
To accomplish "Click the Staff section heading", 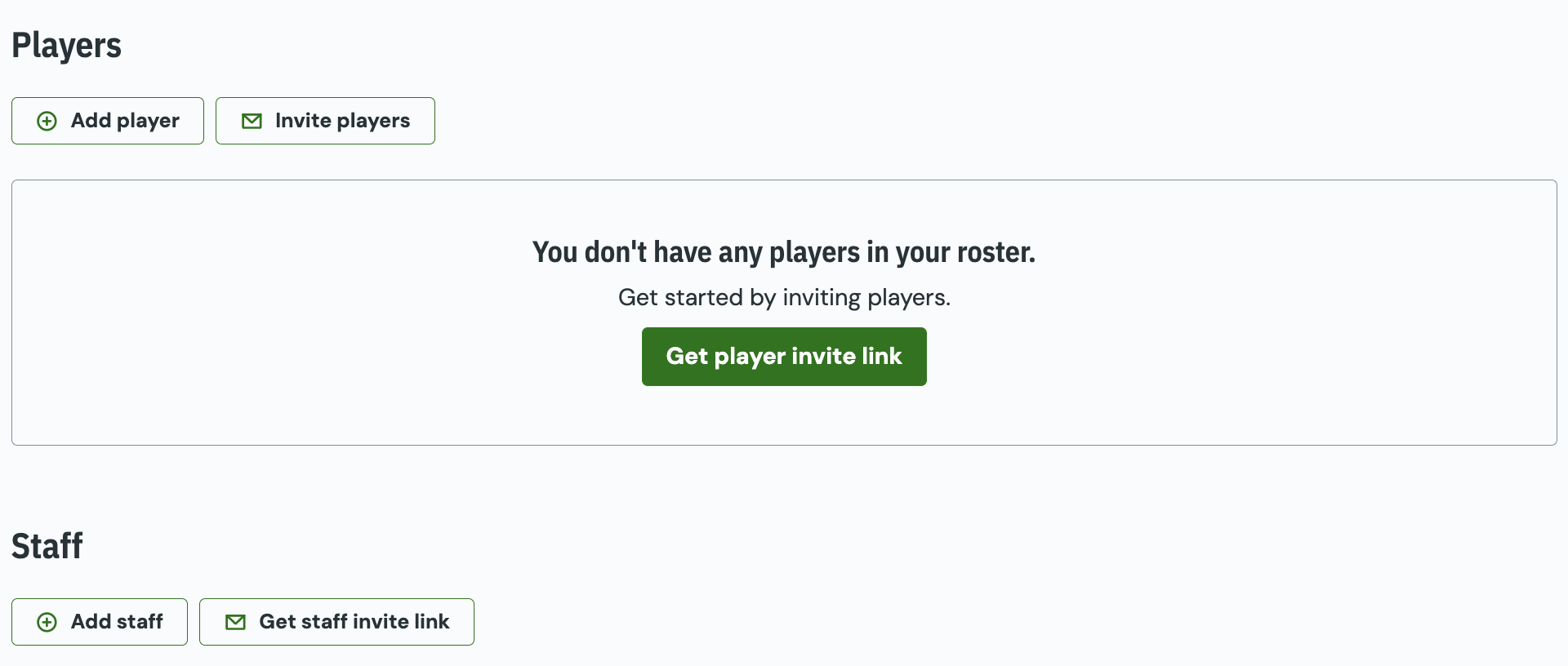I will (x=47, y=546).
